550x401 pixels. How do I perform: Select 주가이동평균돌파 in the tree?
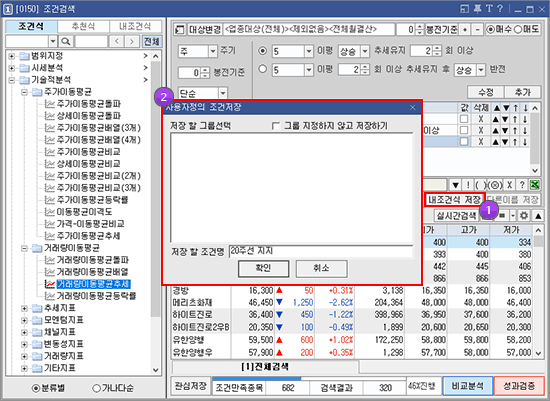pyautogui.click(x=89, y=104)
